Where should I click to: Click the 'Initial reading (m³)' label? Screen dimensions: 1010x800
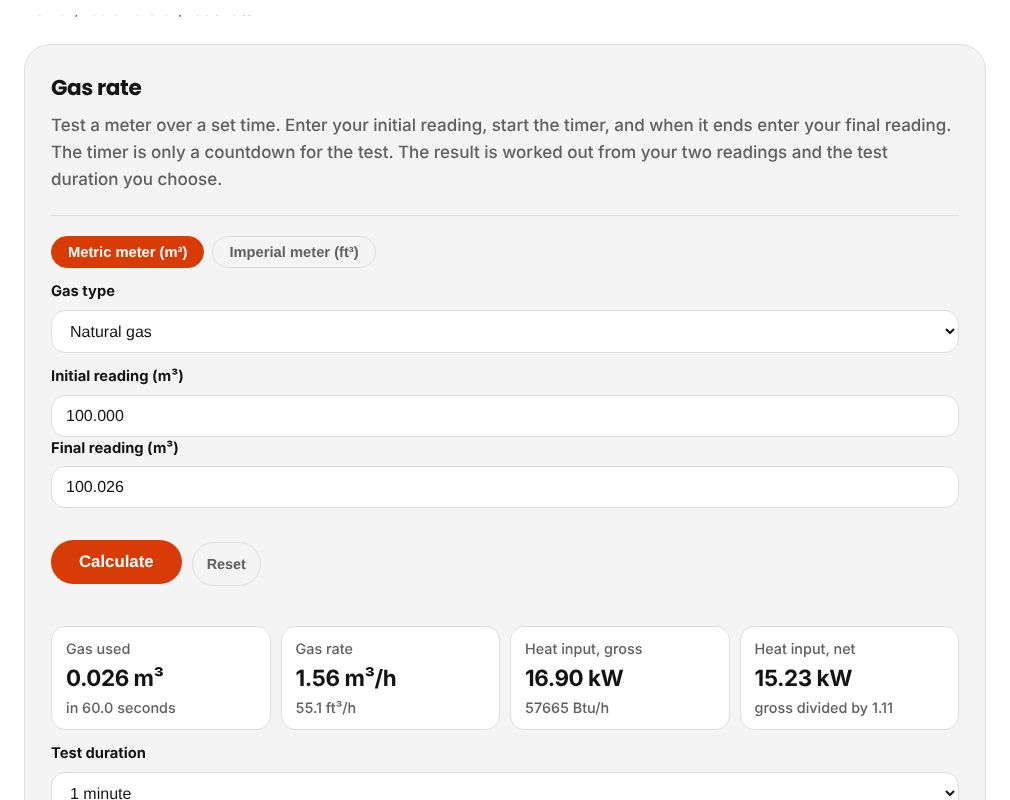[117, 376]
